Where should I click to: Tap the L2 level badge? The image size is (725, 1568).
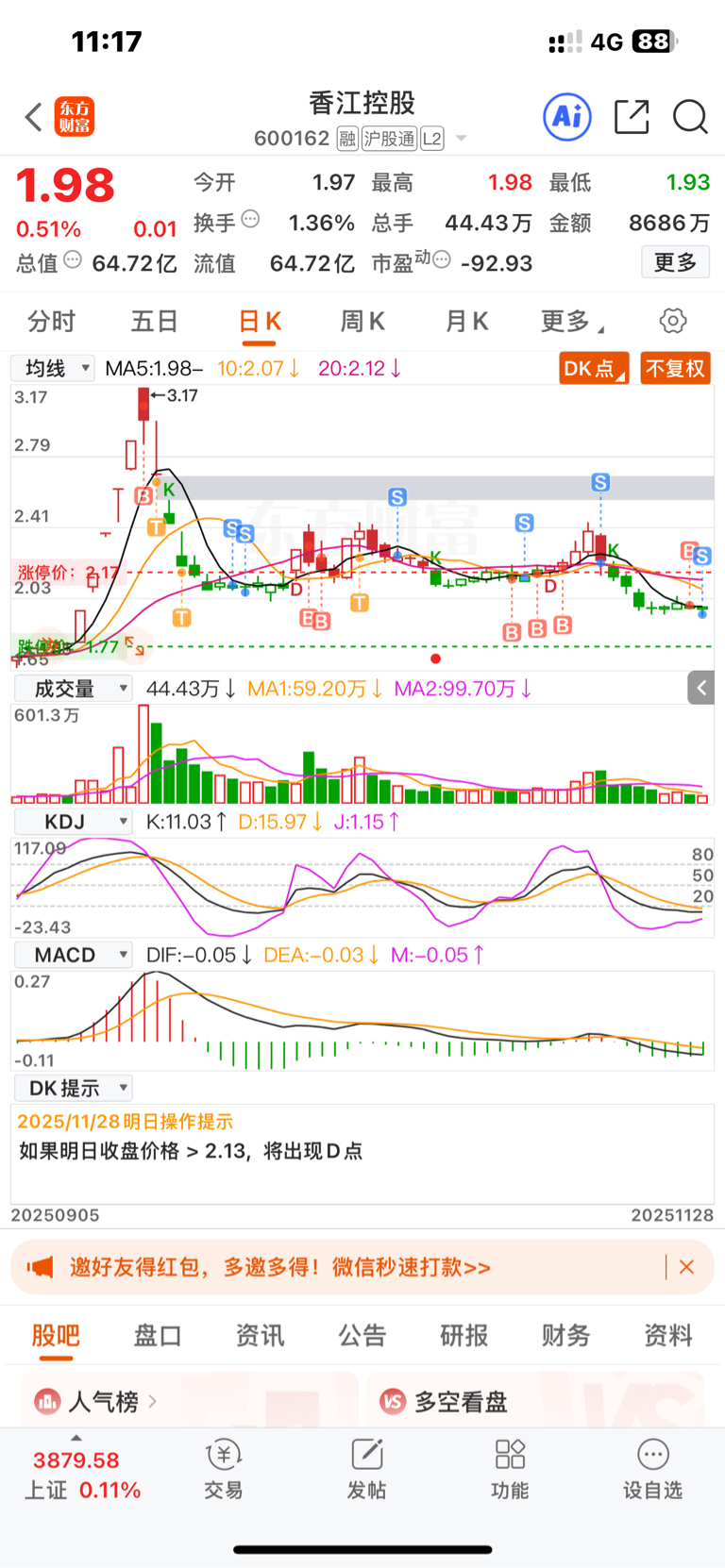pyautogui.click(x=431, y=139)
